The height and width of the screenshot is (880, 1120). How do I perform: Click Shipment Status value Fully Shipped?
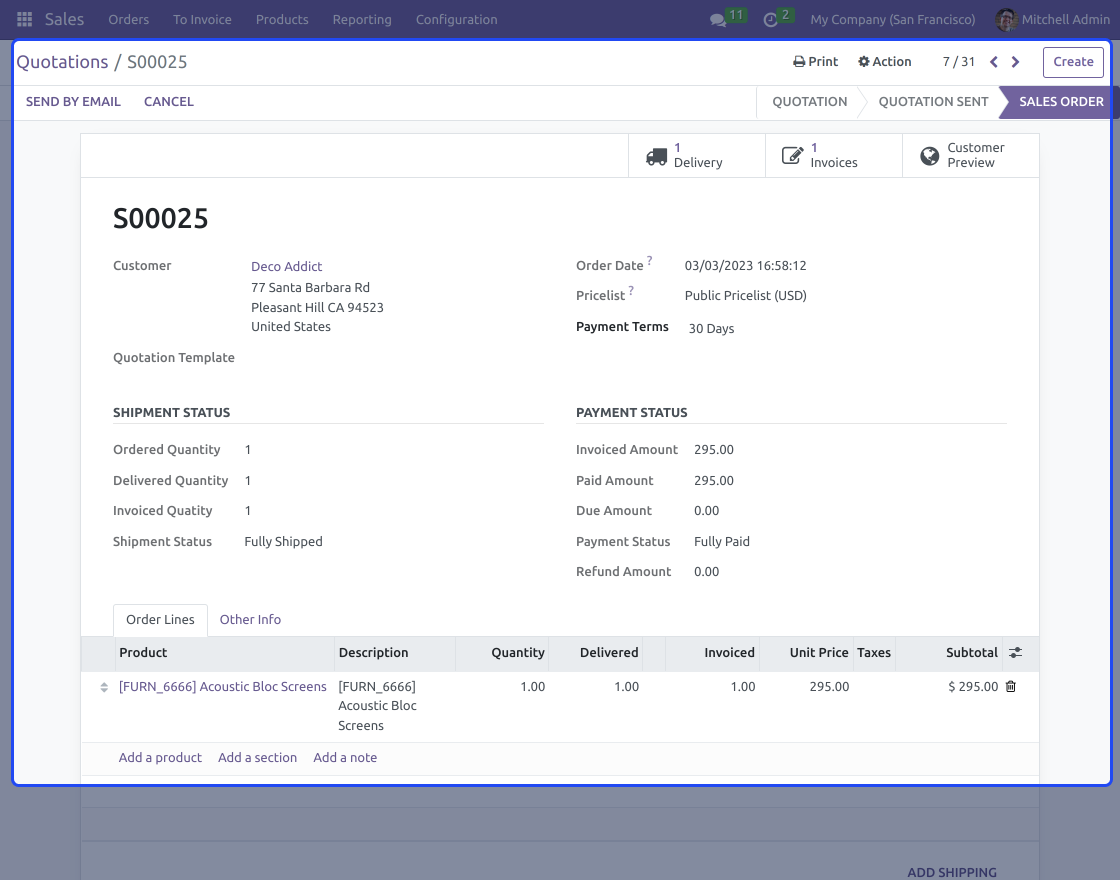284,541
